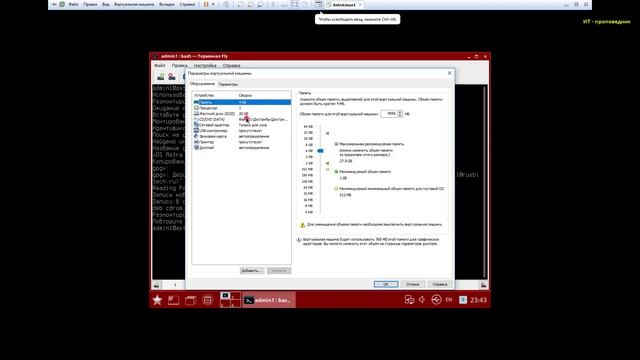Select the Принтер device row
The image size is (640, 360).
click(x=242, y=142)
